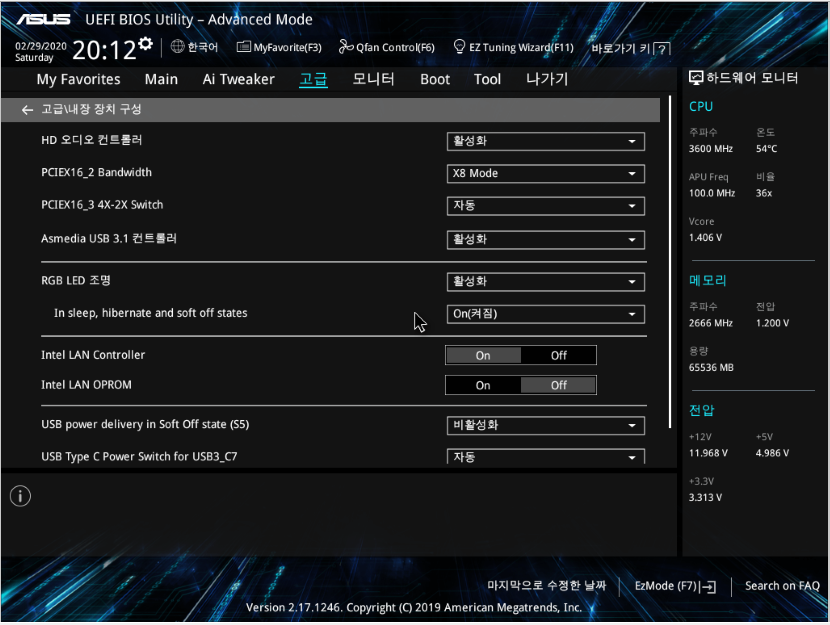Click the globe language icon

[177, 47]
